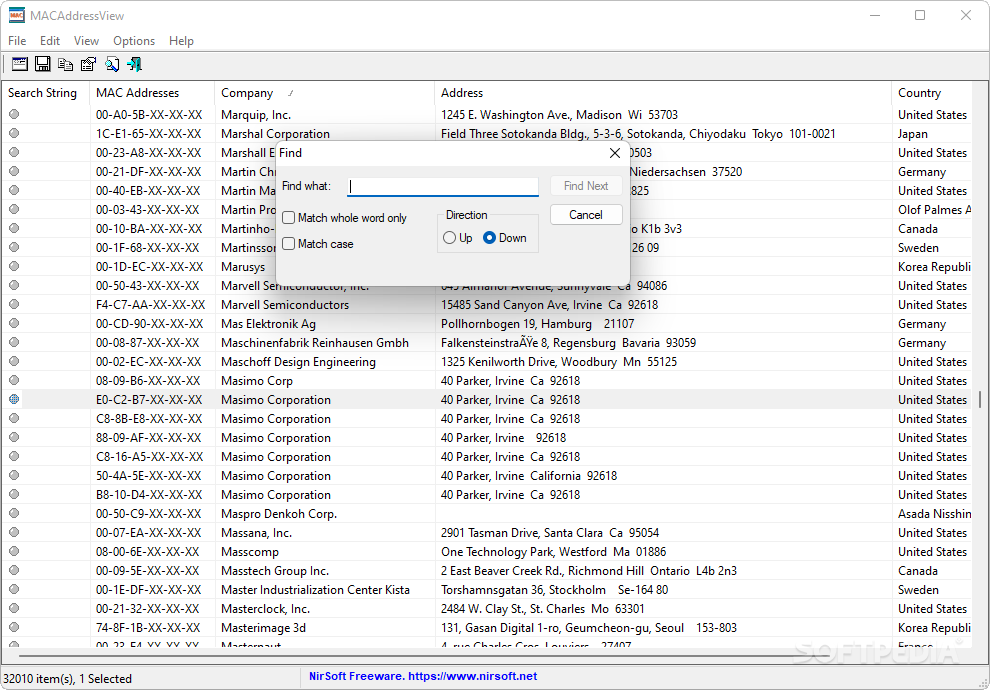Click Cancel in the Find dialog
The image size is (990, 690).
click(586, 215)
